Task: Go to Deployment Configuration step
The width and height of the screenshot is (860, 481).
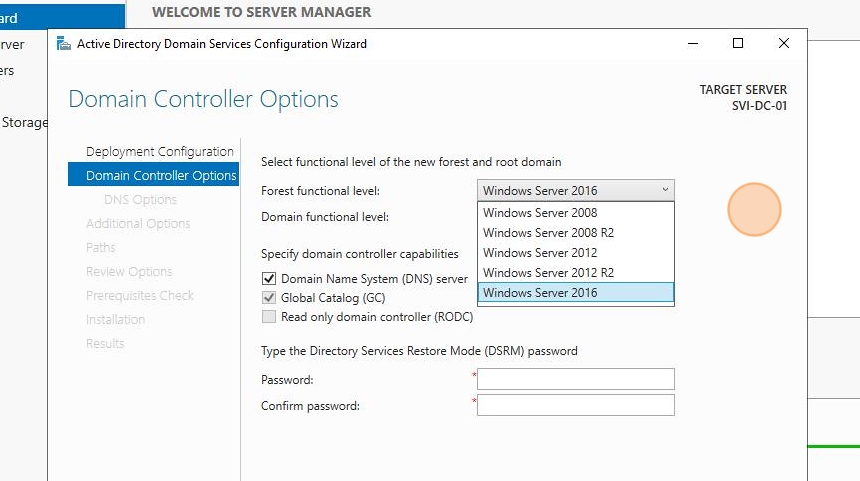Action: click(160, 151)
